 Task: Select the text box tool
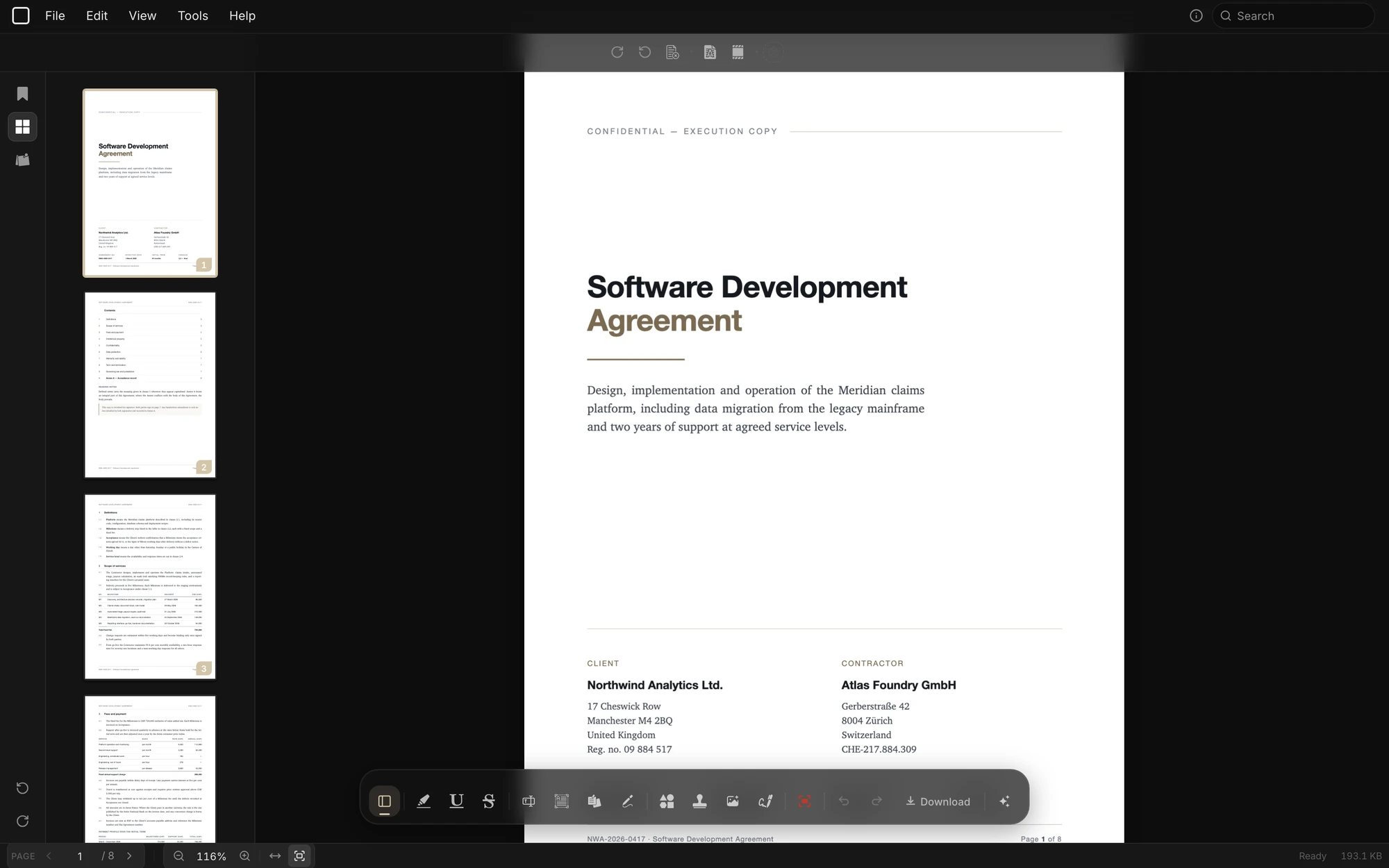coord(529,801)
